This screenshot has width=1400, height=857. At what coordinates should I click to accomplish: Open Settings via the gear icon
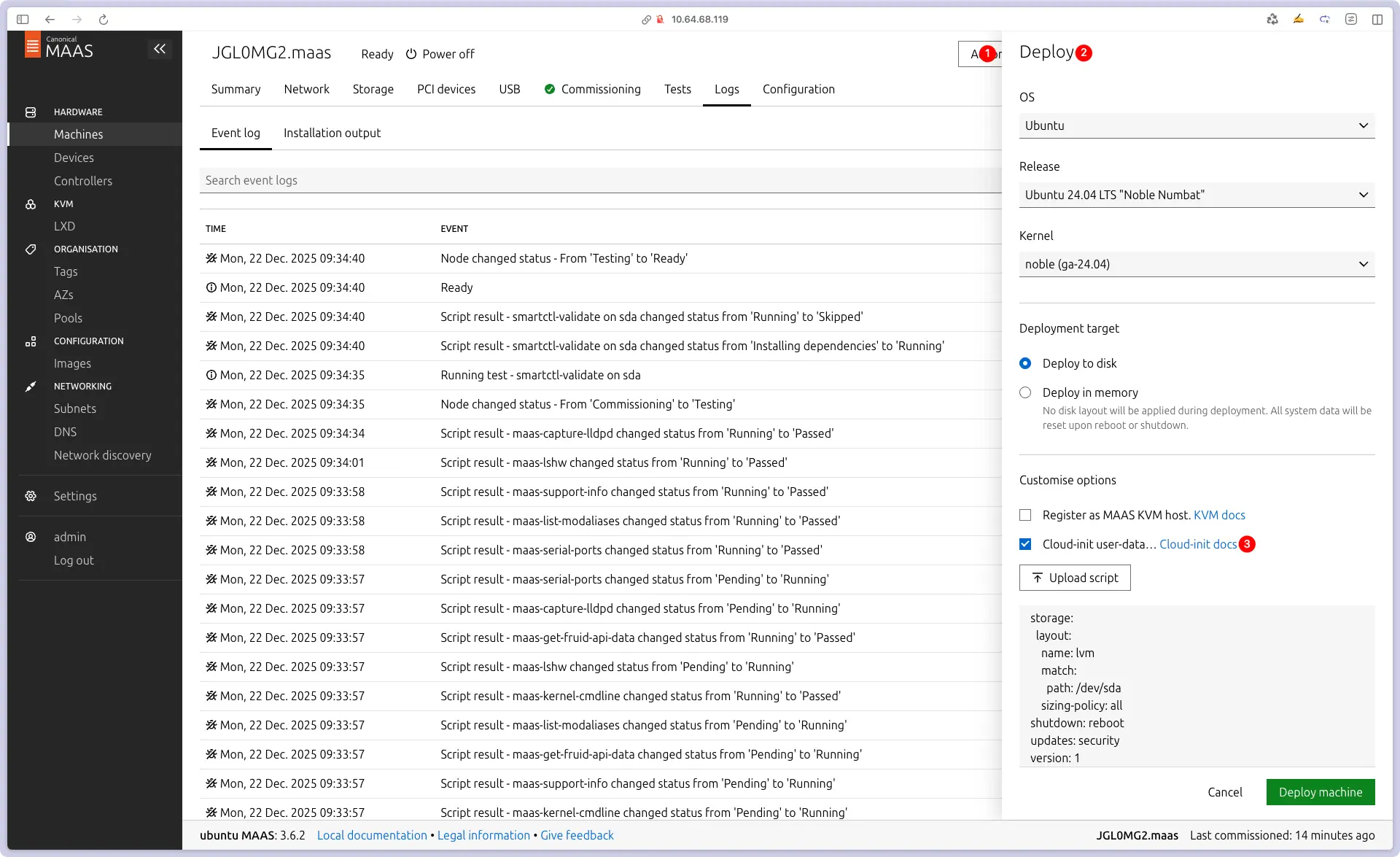pos(31,496)
